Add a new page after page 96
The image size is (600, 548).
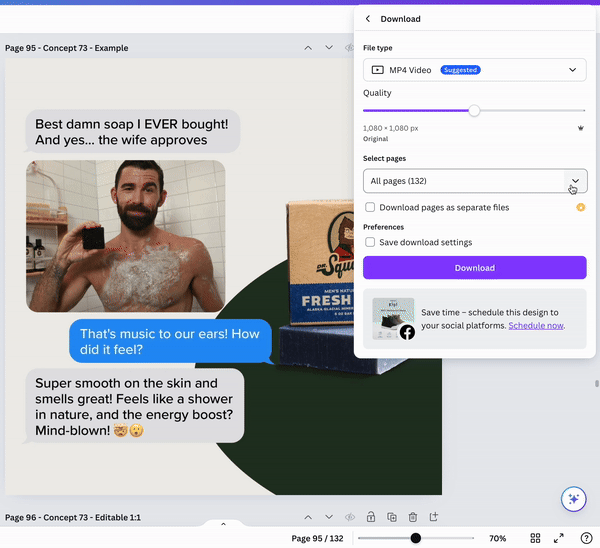tap(433, 517)
